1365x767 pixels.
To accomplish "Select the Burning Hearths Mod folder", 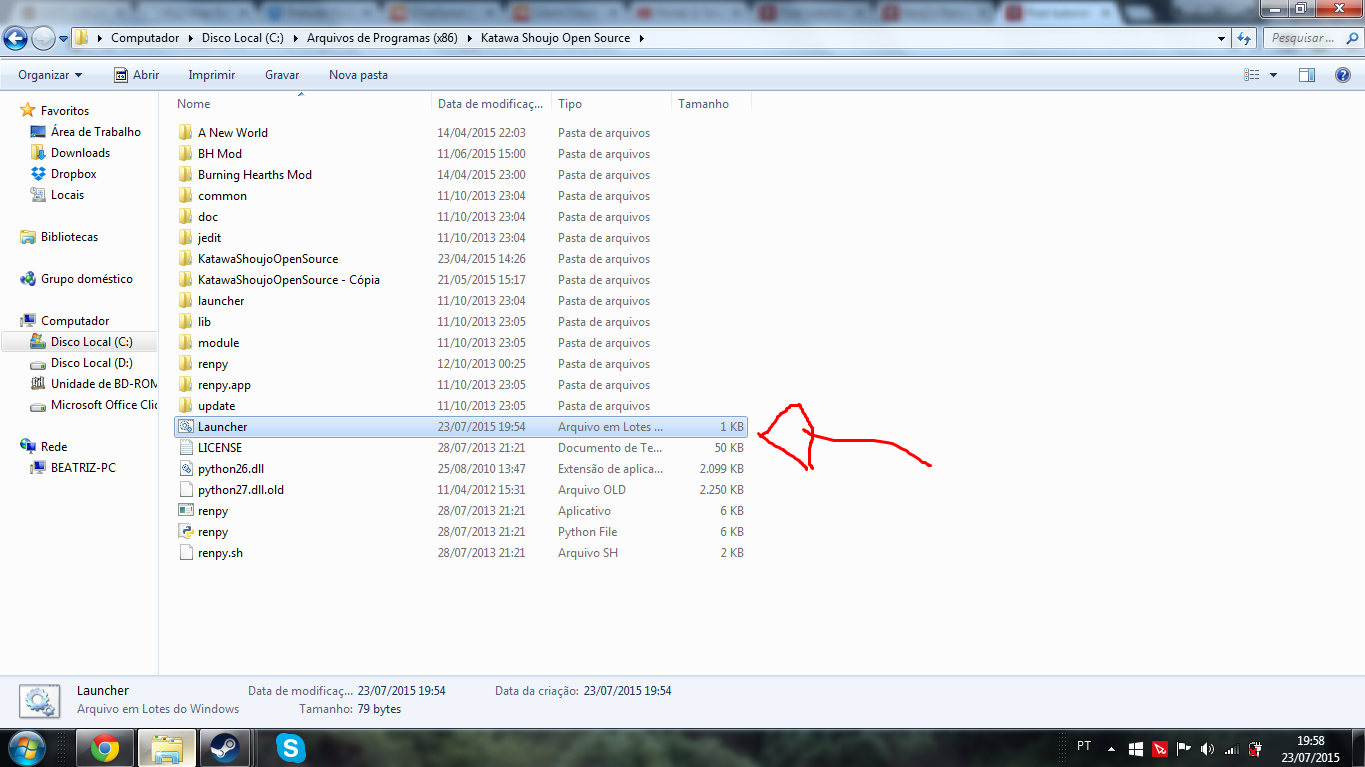I will (x=255, y=174).
